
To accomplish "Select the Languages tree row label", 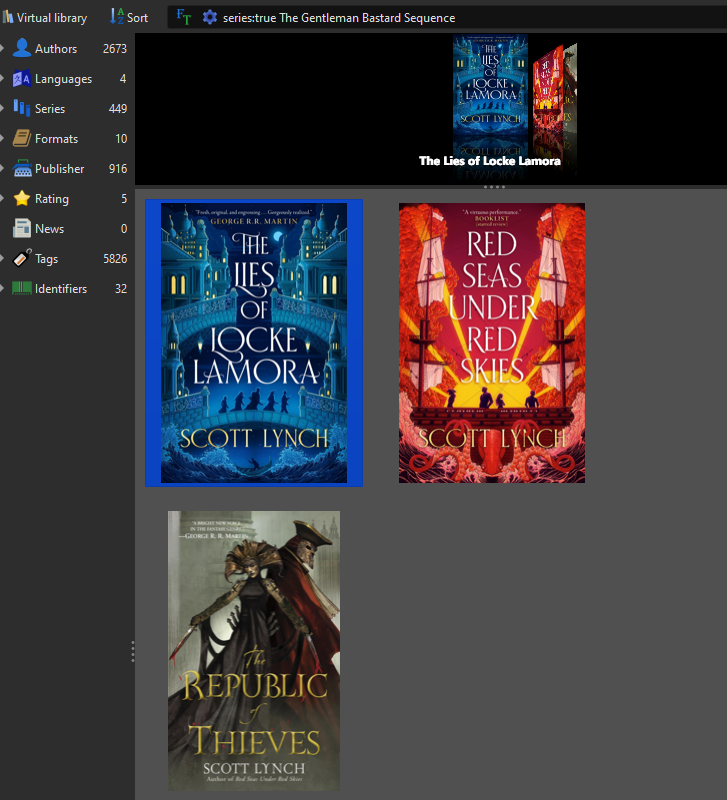I will (x=63, y=79).
